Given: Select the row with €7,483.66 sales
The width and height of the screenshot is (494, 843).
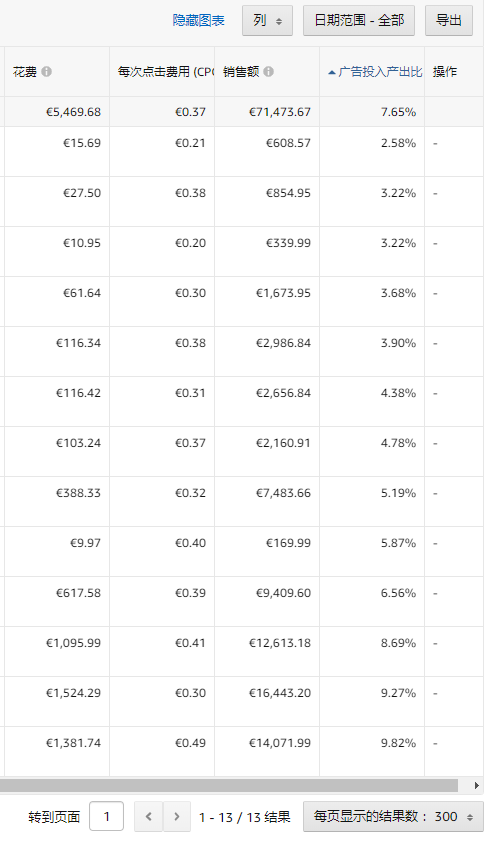Looking at the screenshot, I should point(241,501).
